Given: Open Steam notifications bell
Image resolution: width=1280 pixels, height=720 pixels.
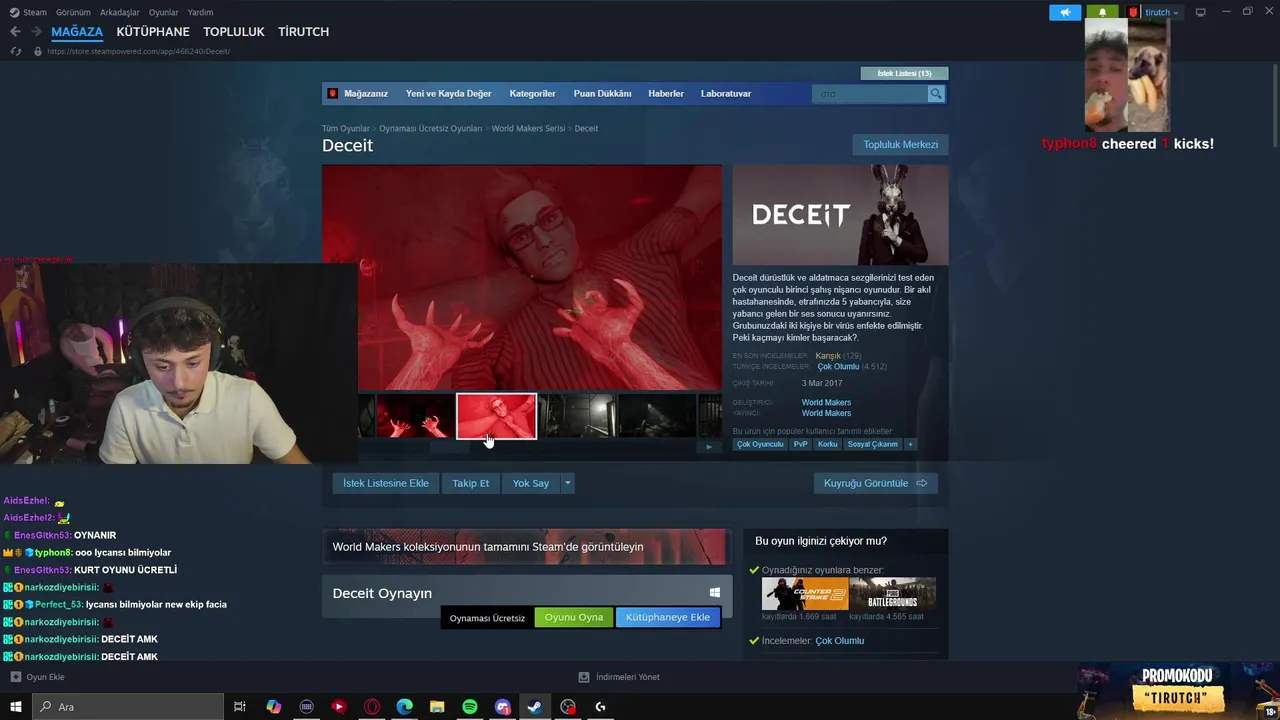Looking at the screenshot, I should pyautogui.click(x=1103, y=12).
